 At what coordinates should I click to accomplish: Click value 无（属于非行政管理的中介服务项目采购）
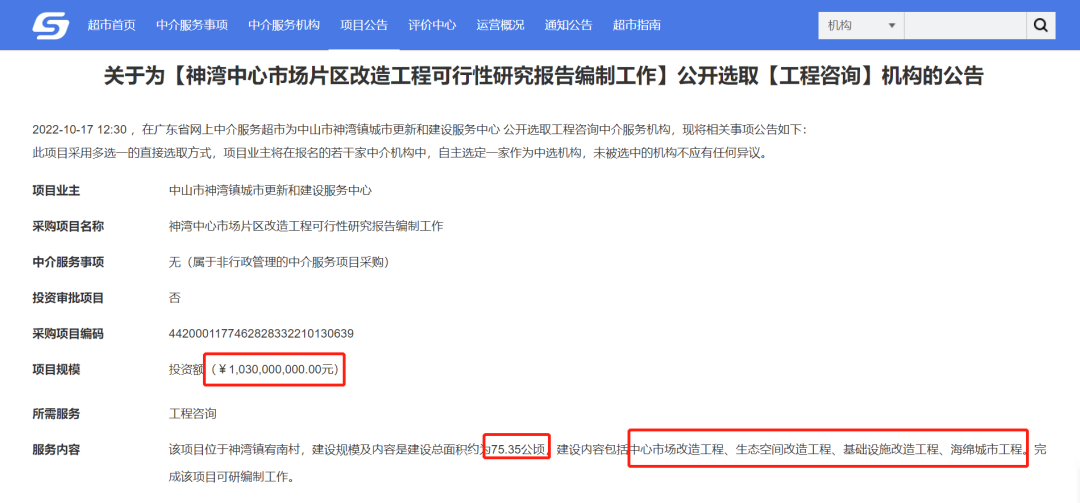[279, 263]
